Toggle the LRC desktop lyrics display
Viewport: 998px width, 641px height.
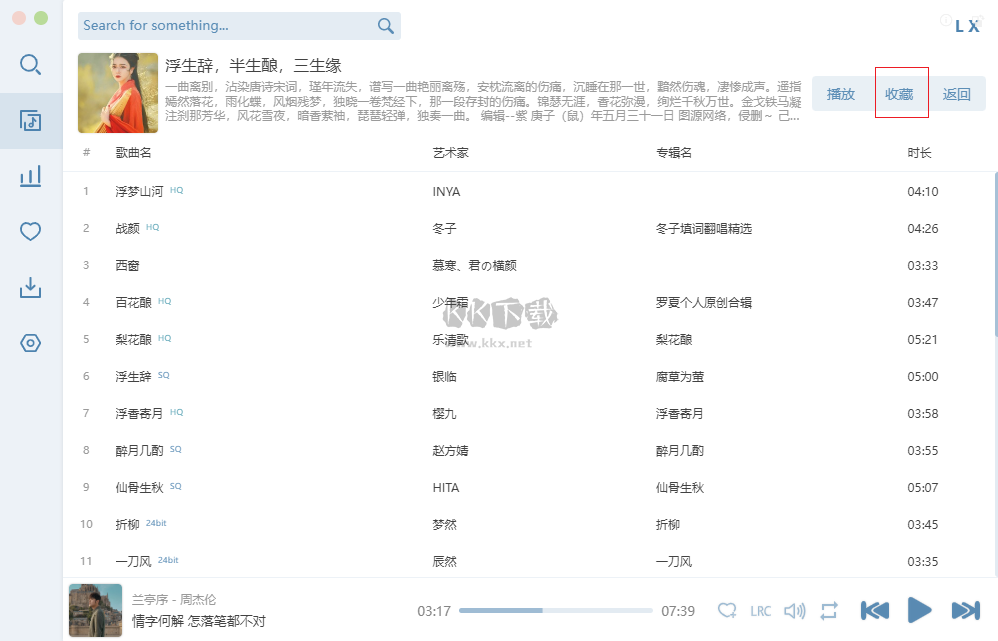pos(760,610)
